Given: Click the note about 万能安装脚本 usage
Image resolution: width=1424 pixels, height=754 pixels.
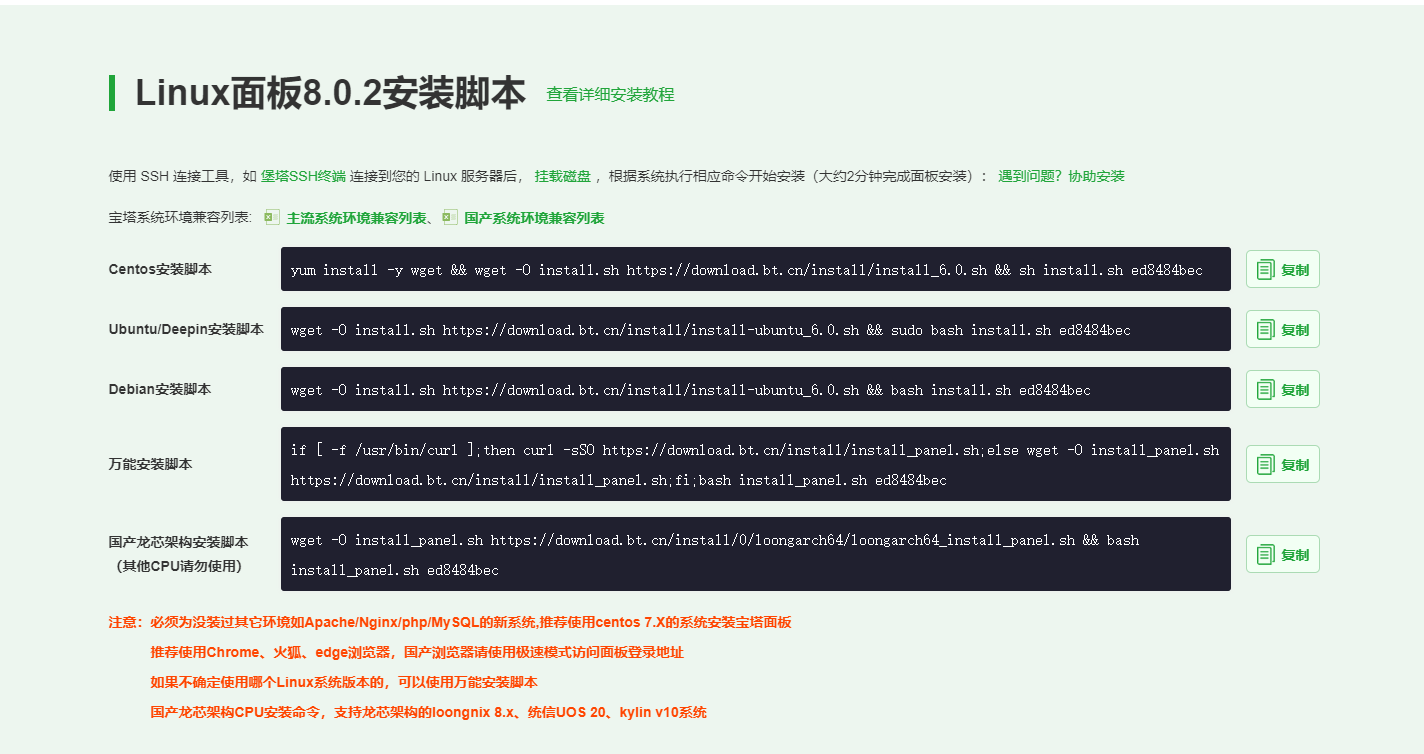Looking at the screenshot, I should 344,682.
